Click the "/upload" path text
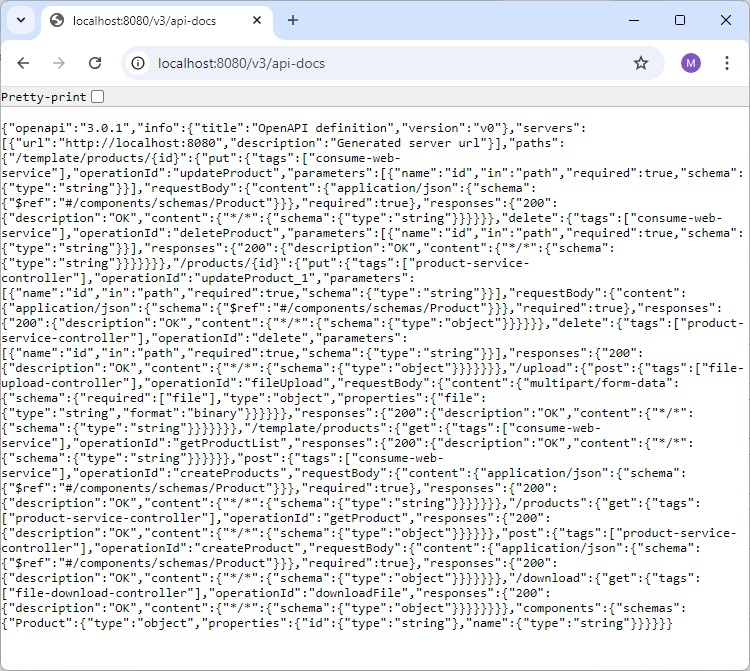Viewport: 750px width, 671px height. click(540, 368)
